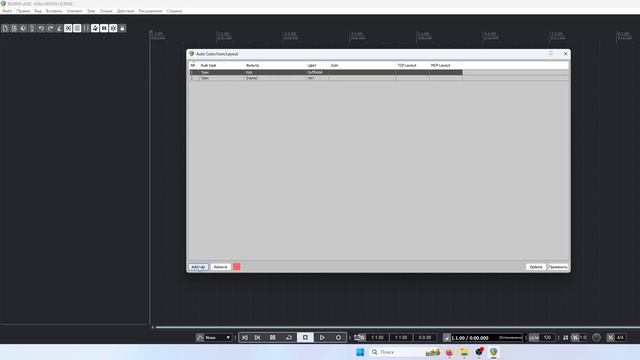
Task: Click the TCP Layout column header
Action: pyautogui.click(x=407, y=65)
